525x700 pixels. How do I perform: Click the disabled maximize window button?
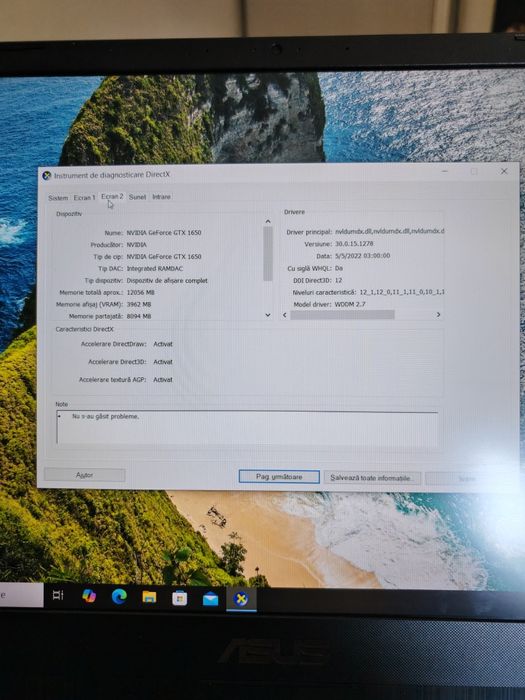(474, 171)
